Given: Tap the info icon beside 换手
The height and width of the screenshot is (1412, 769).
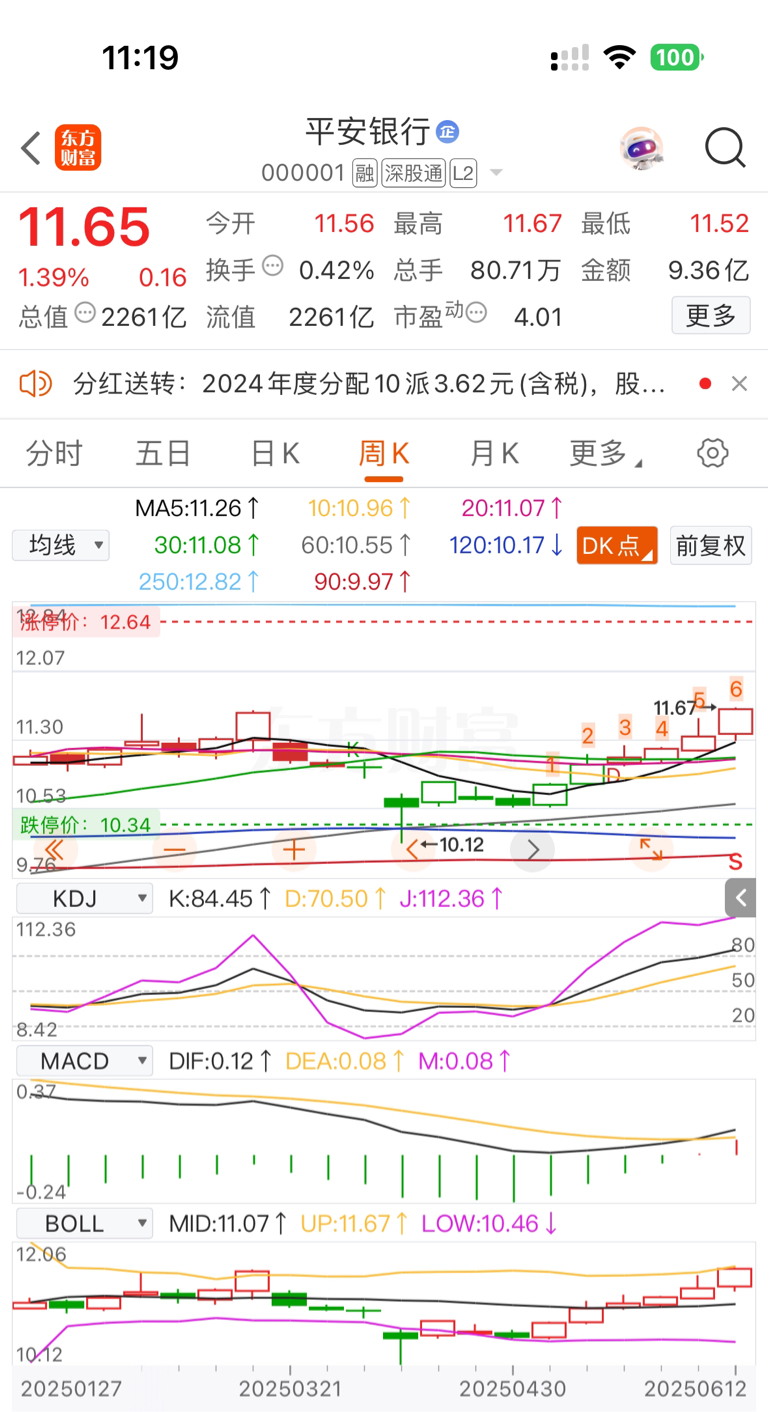Looking at the screenshot, I should pyautogui.click(x=272, y=266).
